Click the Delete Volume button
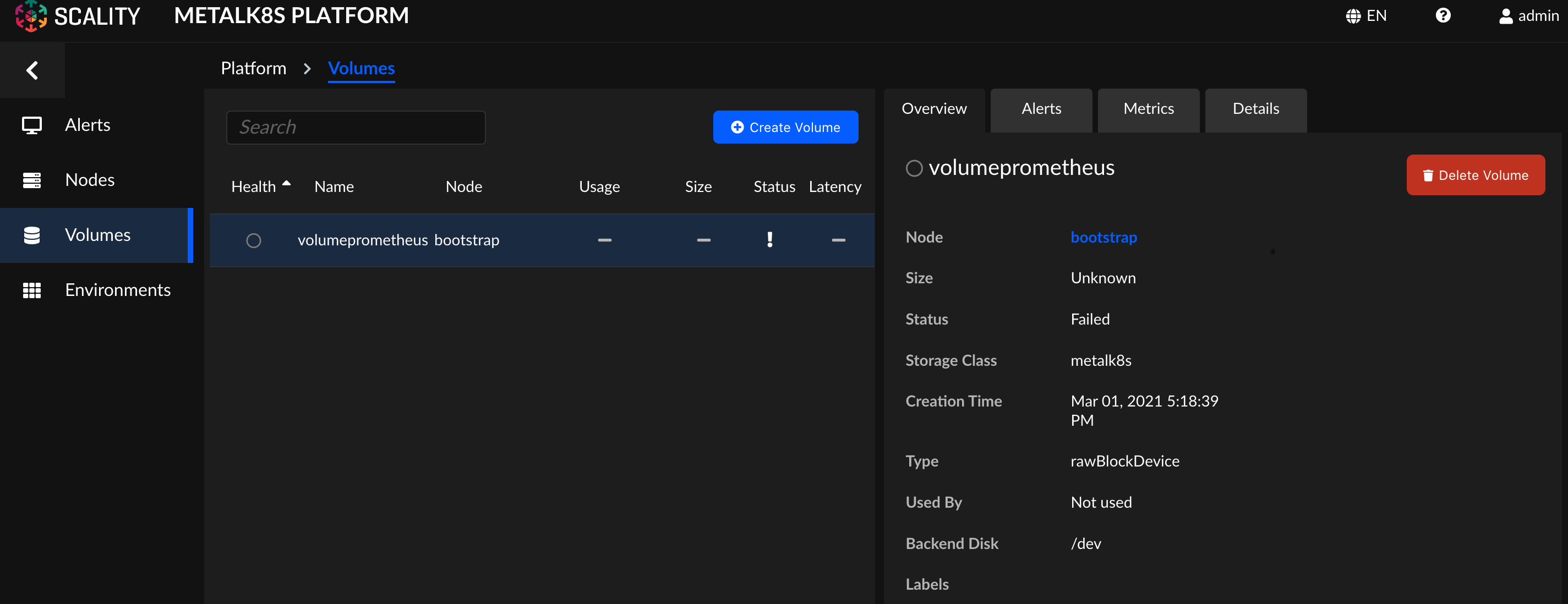 coord(1476,175)
